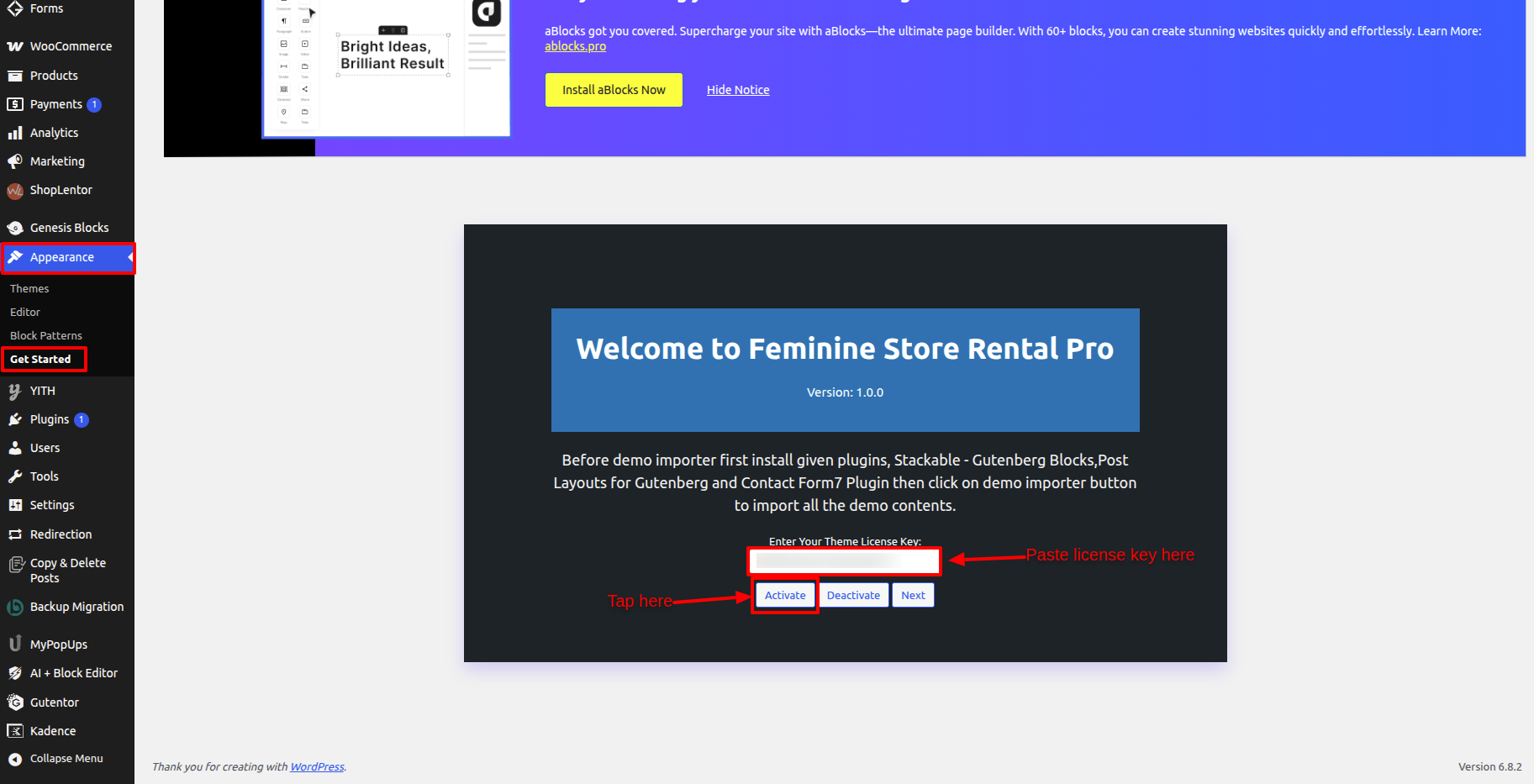Open the Get Started submenu item
Image resolution: width=1534 pixels, height=784 pixels.
(x=40, y=360)
